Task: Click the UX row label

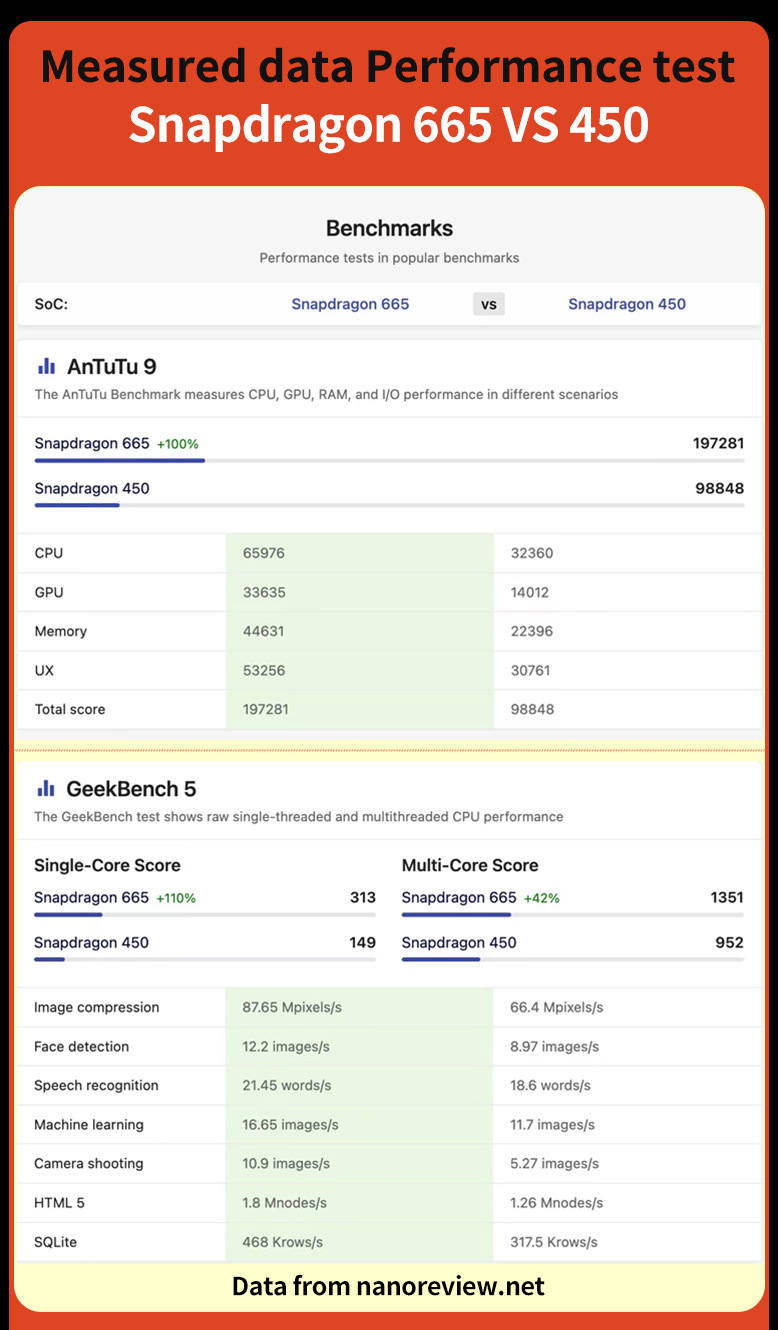Action: coord(44,670)
